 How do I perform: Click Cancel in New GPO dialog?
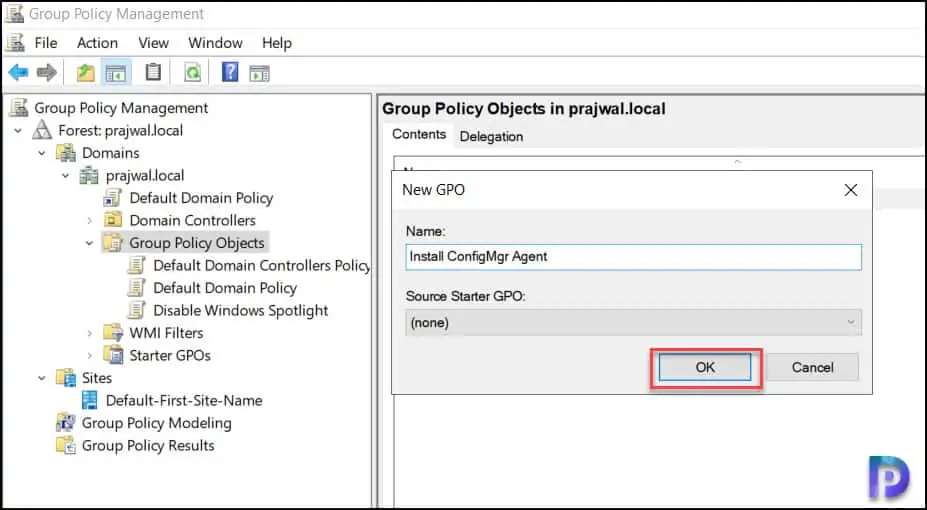pyautogui.click(x=812, y=367)
